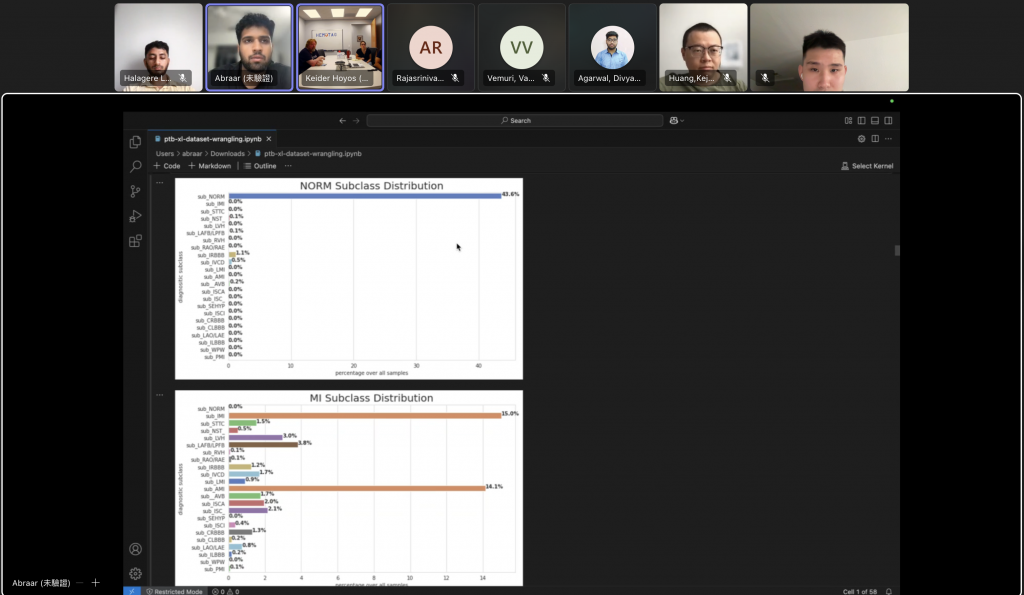Open the Copilot chat dropdown arrow

point(683,120)
